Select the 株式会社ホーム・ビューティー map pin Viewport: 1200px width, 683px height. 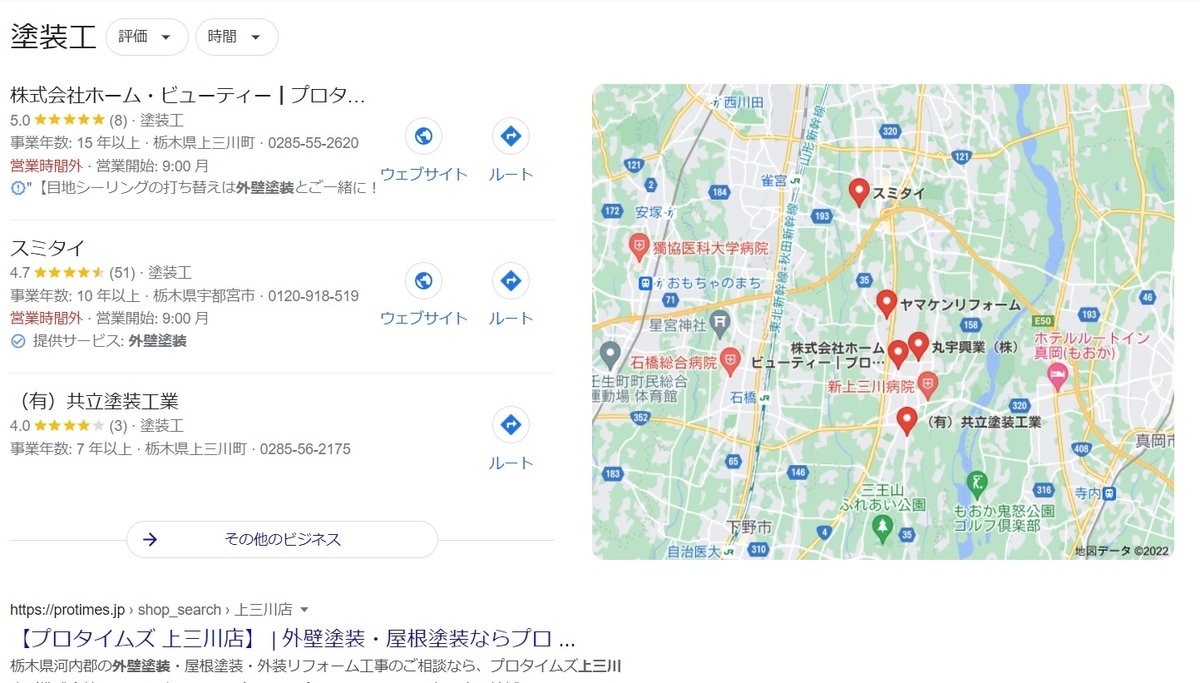(898, 354)
